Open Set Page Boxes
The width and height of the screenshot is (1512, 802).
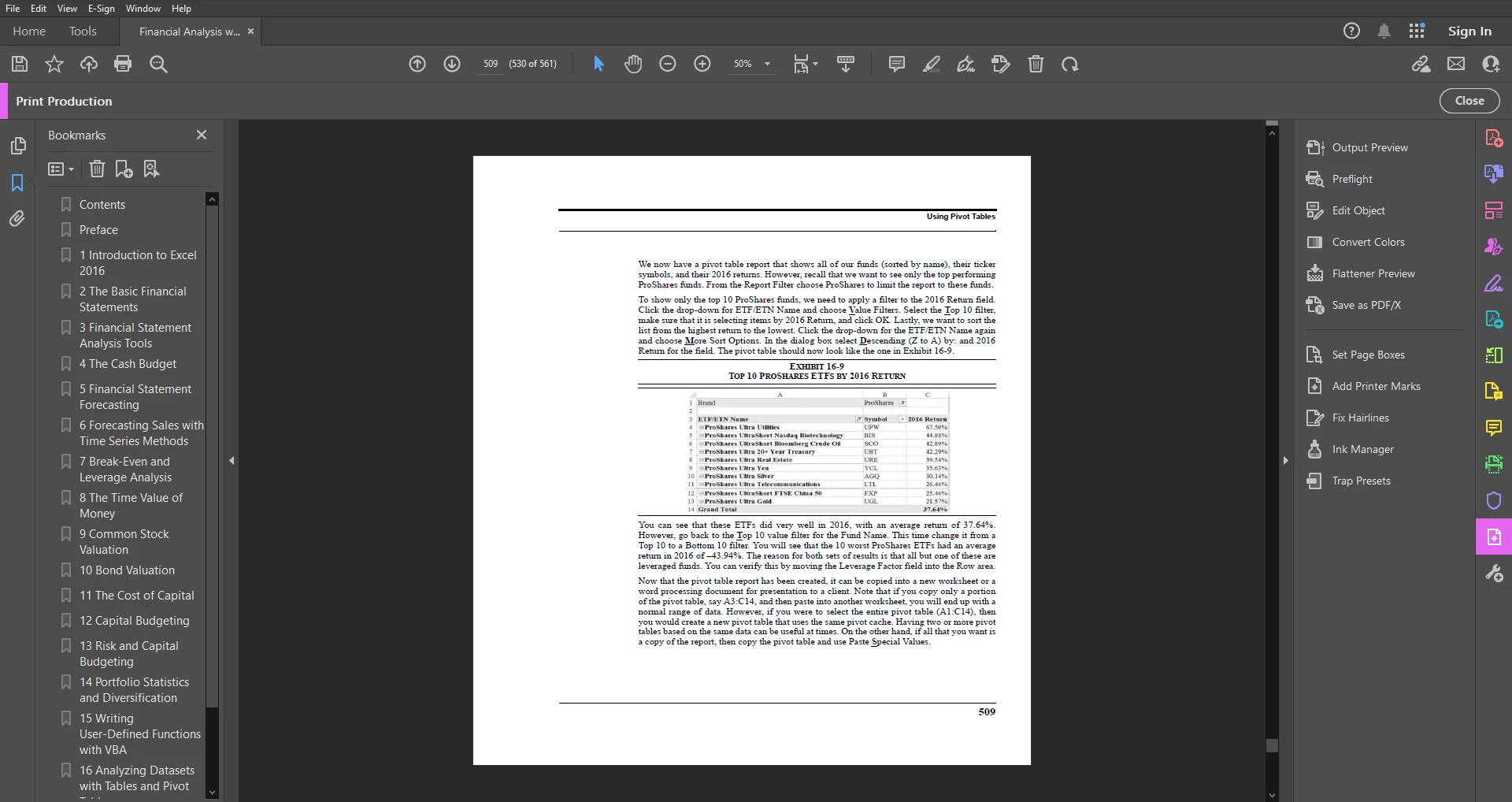[x=1355, y=355]
